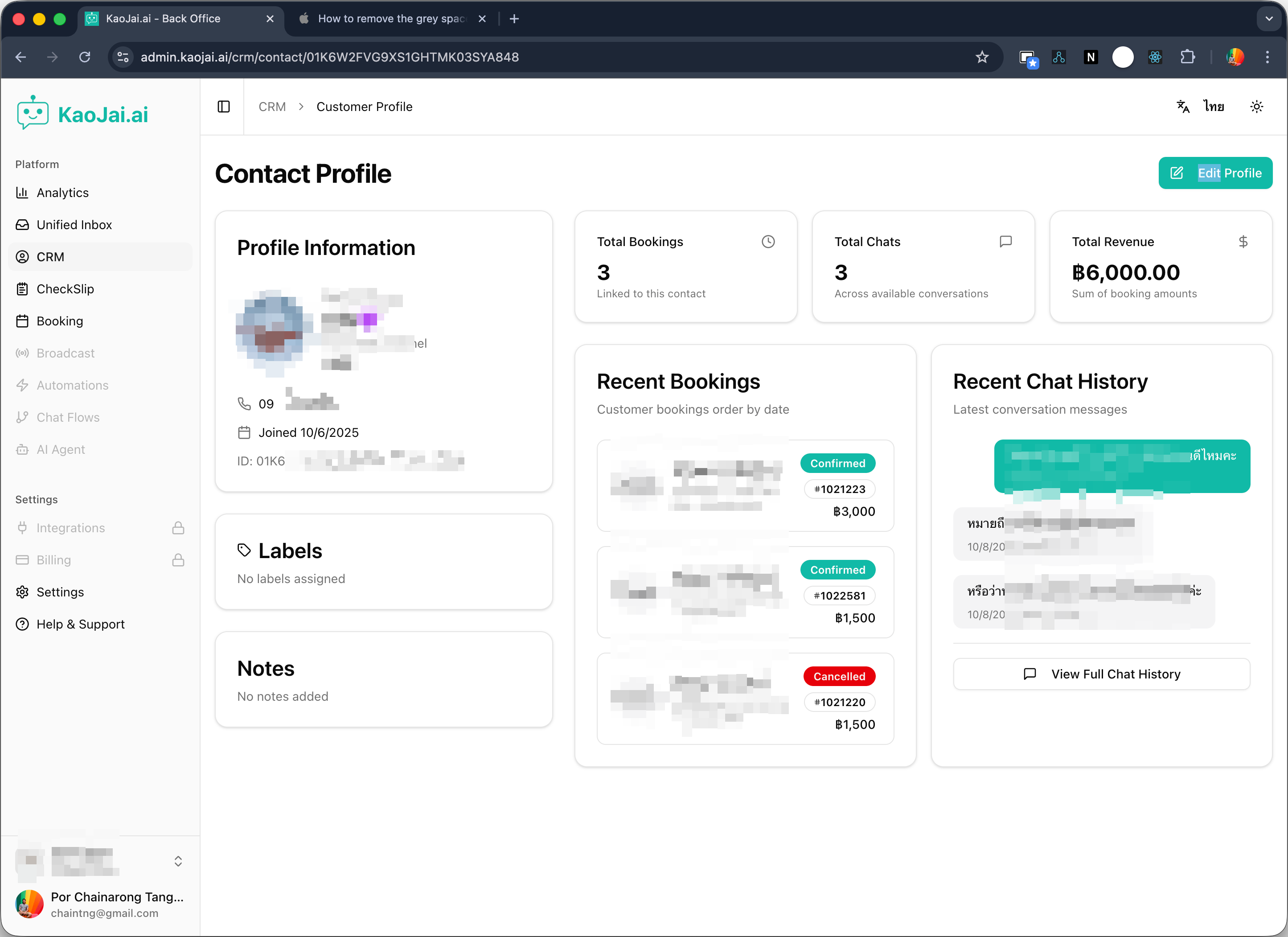Expand the workspace switcher chevrons
The image size is (1288, 937).
click(178, 862)
